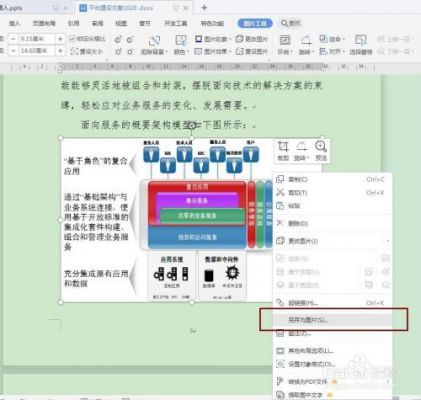Viewport: 421px width, 400px height.
Task: Increase picture height with plus stepper
Action: [60, 39]
